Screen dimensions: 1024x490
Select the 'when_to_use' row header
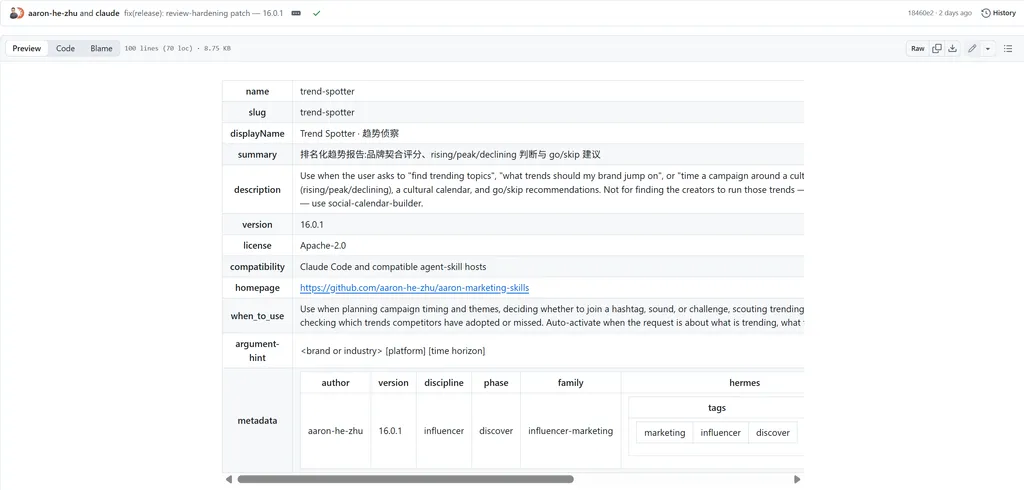[257, 316]
